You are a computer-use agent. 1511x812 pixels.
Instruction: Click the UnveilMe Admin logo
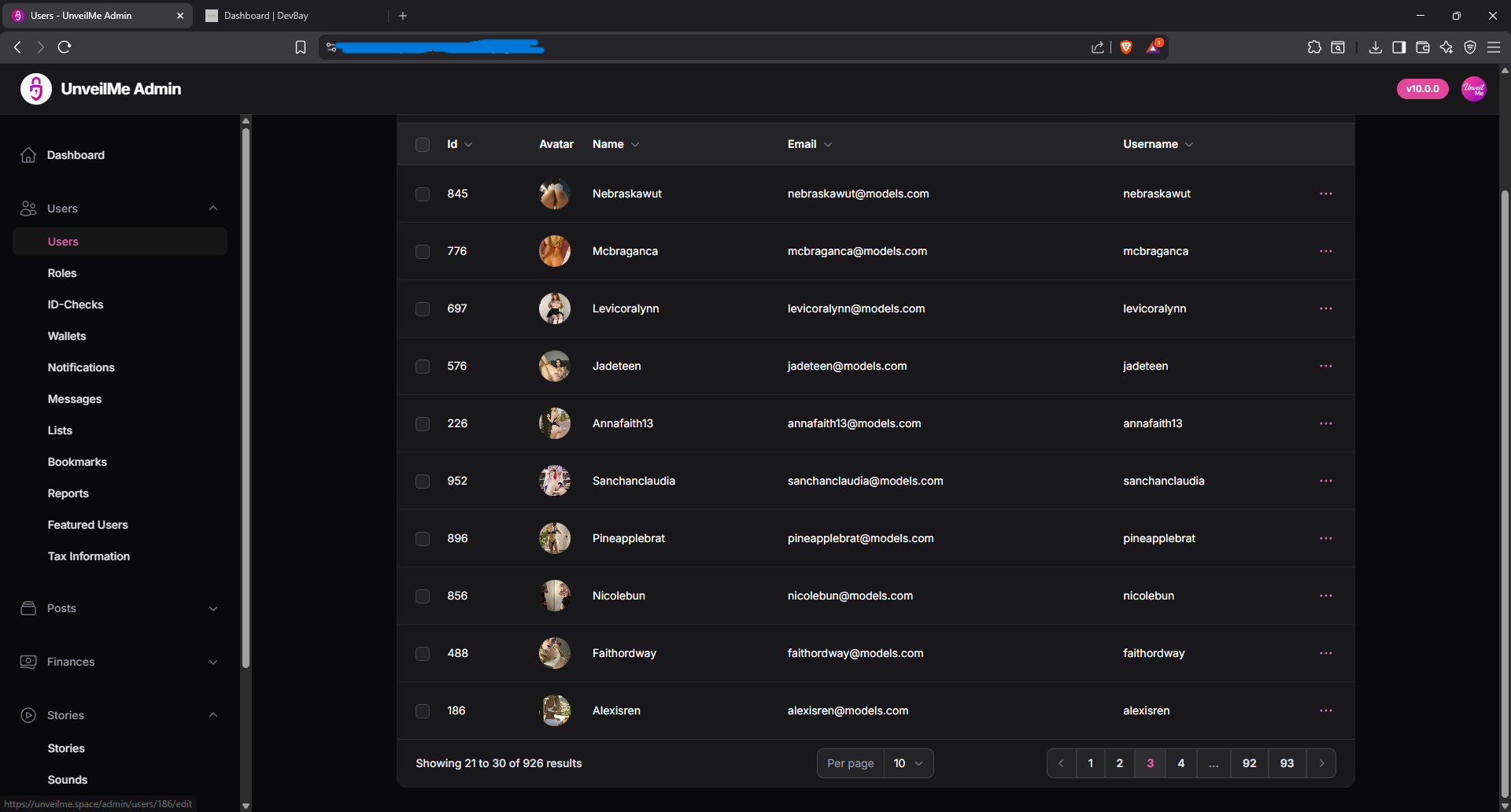click(x=35, y=89)
